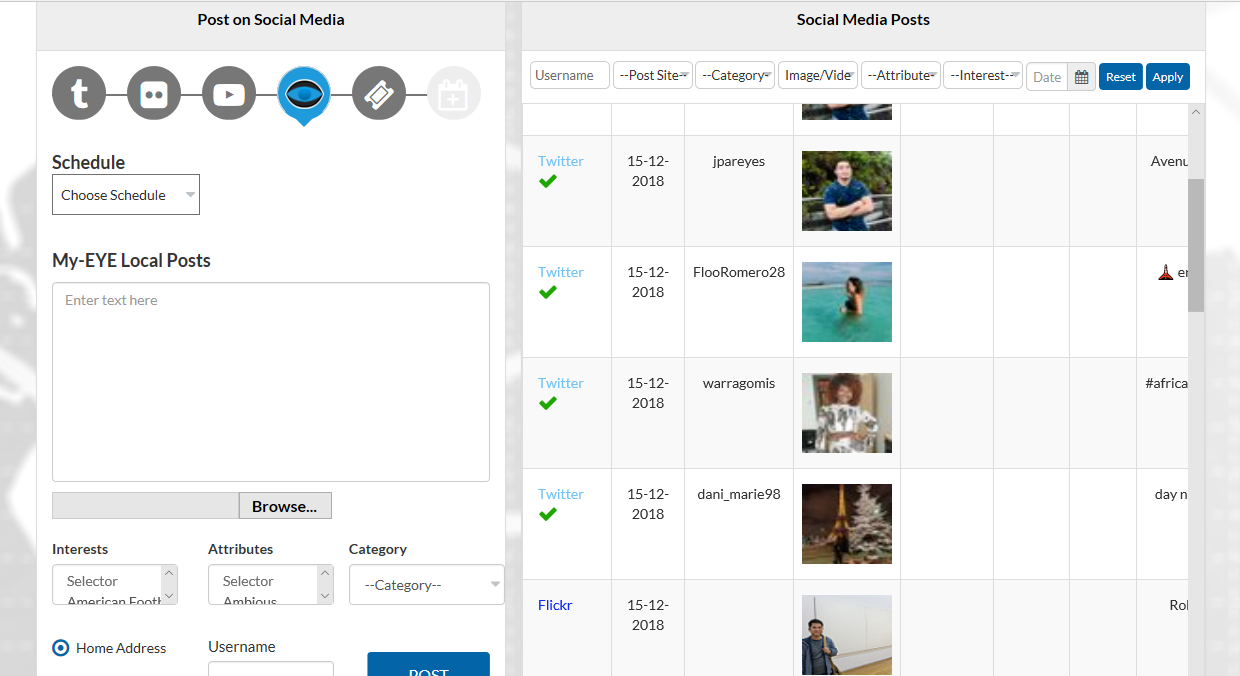Open Twitter link in warragomis row
This screenshot has height=676, width=1240.
tap(561, 383)
